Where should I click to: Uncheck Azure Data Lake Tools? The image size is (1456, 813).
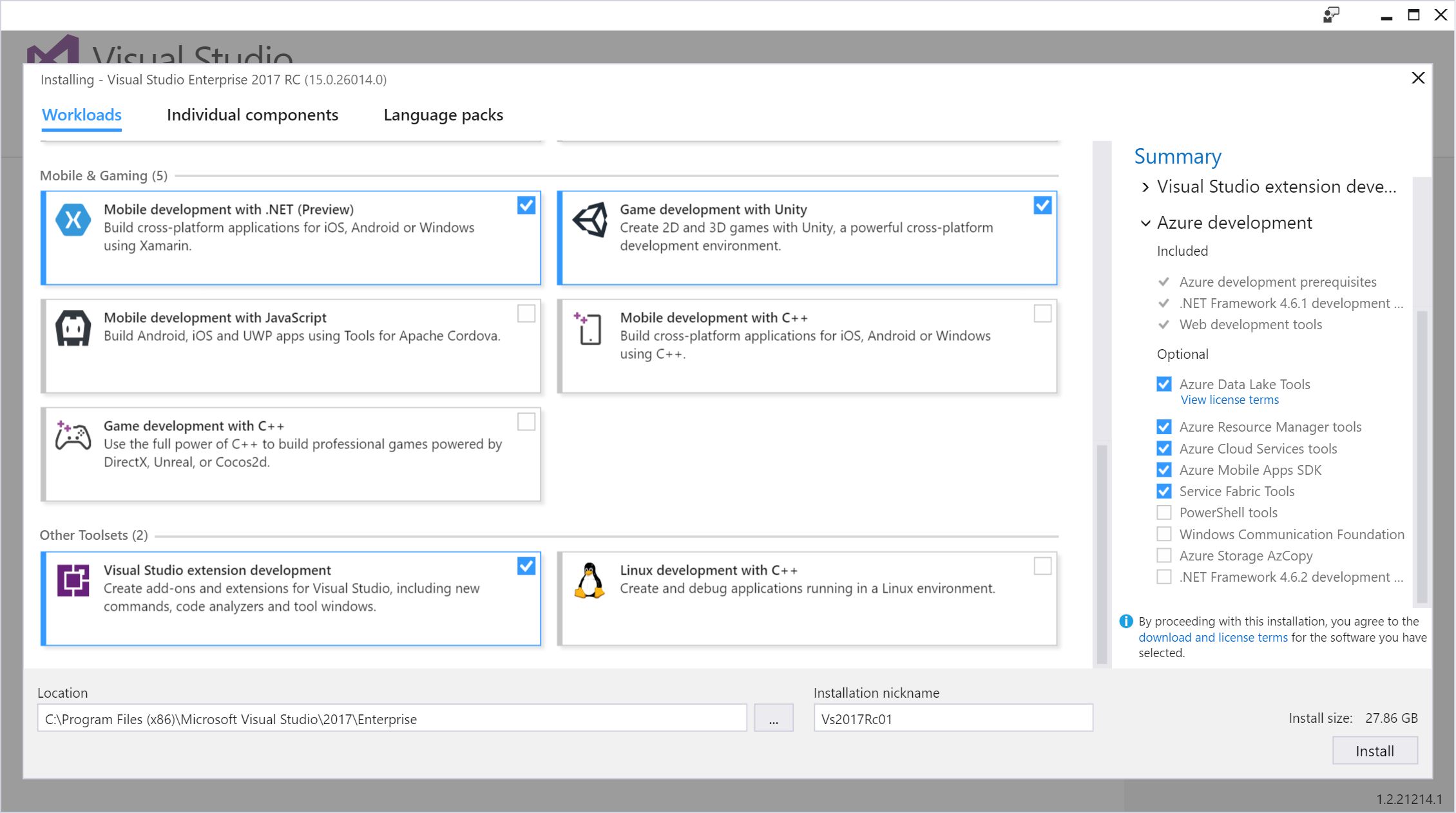click(1164, 385)
